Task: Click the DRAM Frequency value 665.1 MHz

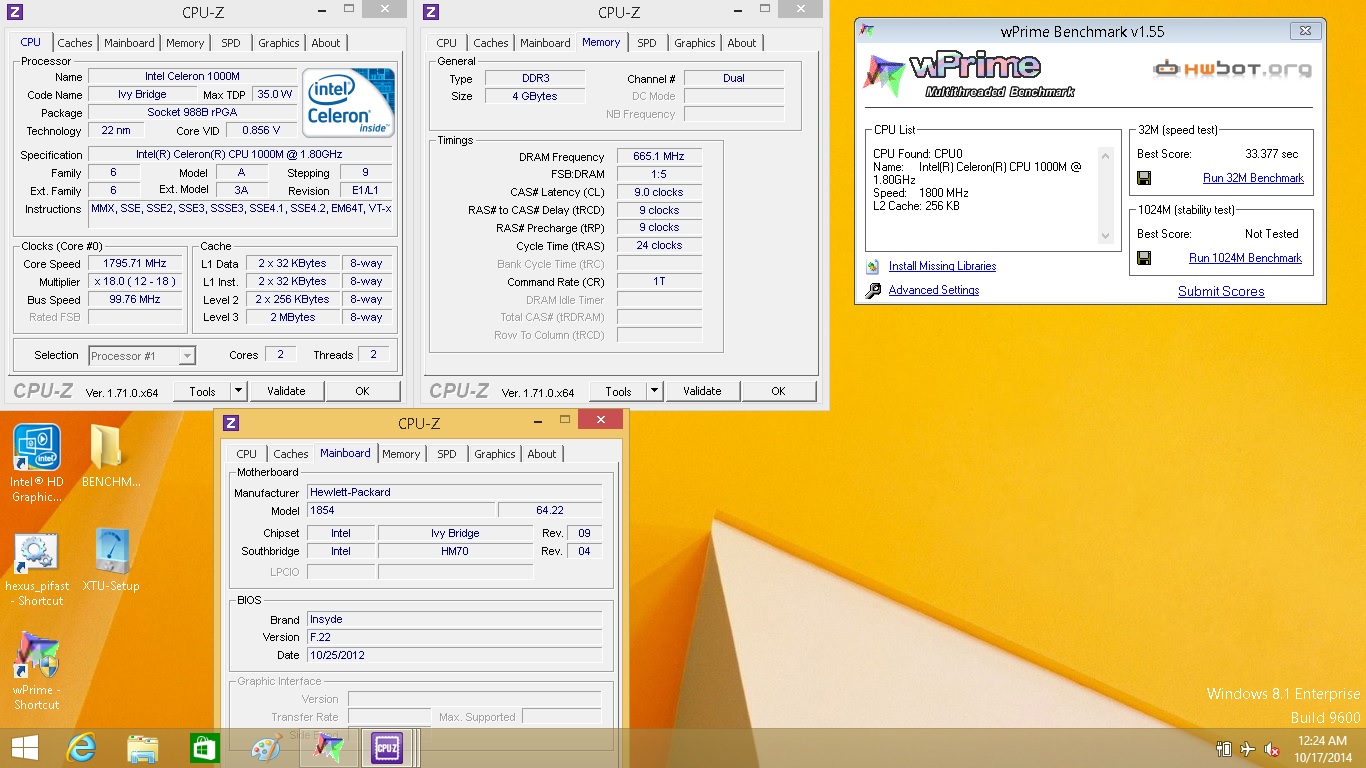Action: (659, 157)
